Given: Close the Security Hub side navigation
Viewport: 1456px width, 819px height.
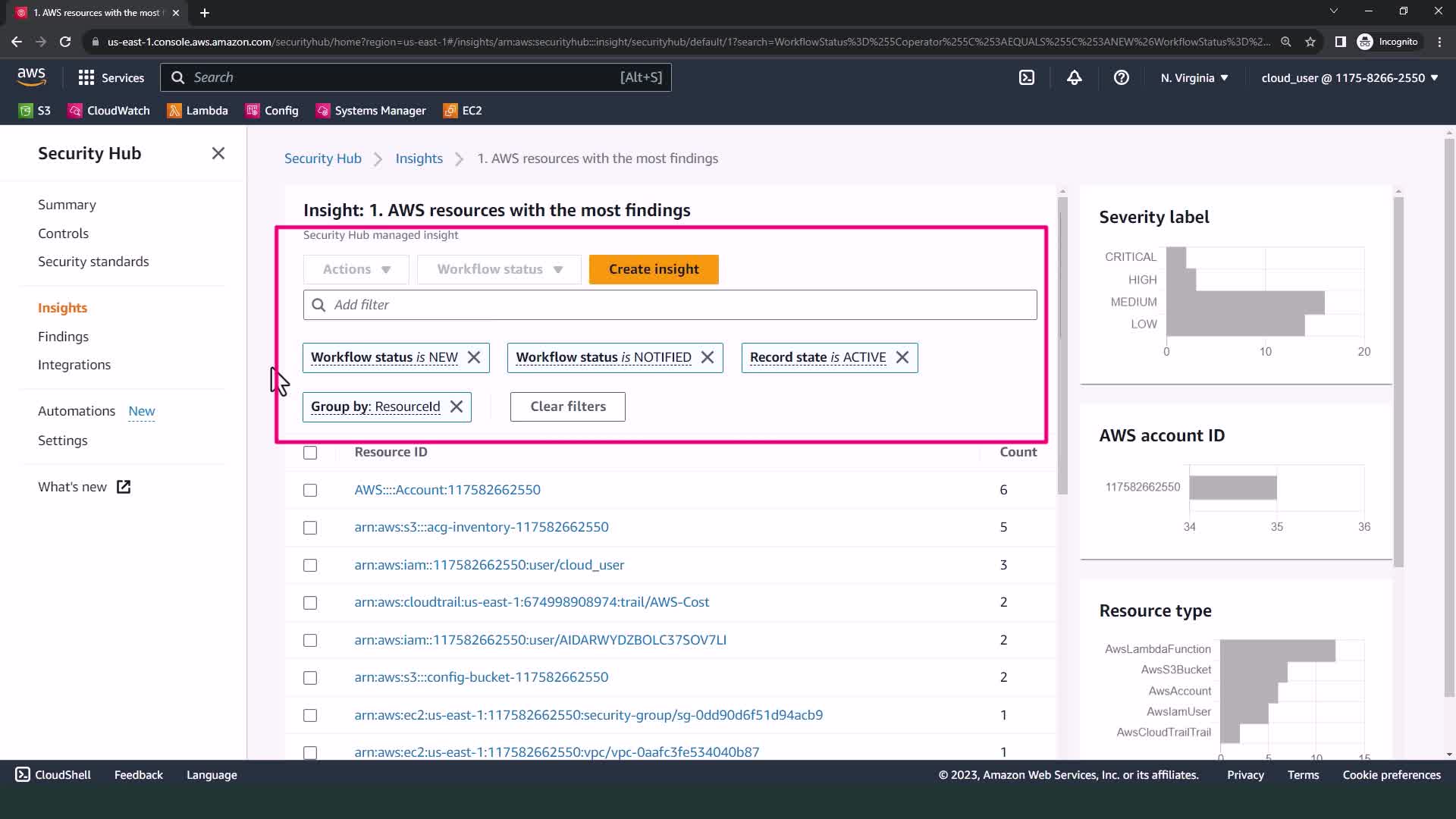Looking at the screenshot, I should [x=218, y=153].
